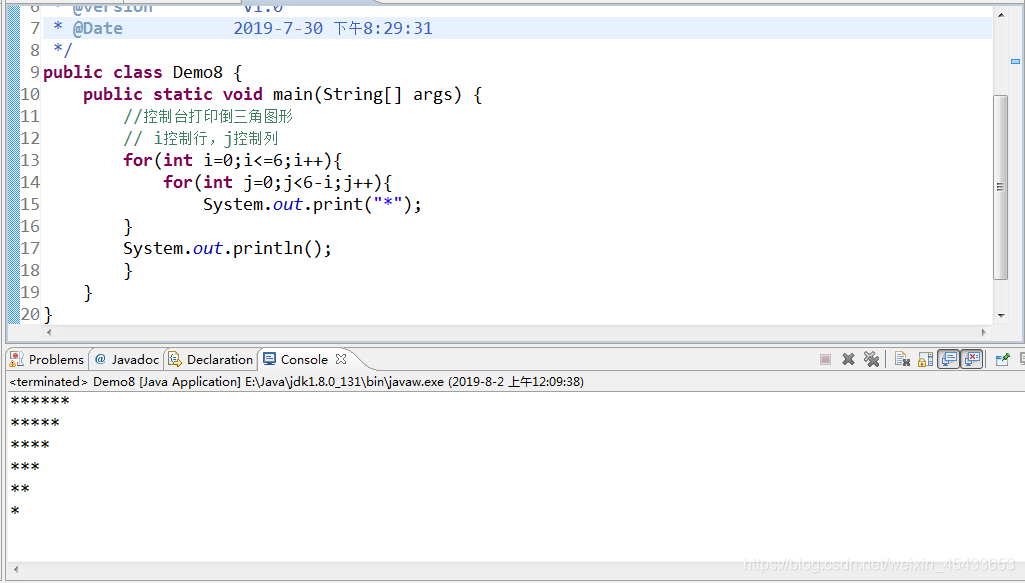1025x583 pixels.
Task: Select the Console tab
Action: (296, 359)
